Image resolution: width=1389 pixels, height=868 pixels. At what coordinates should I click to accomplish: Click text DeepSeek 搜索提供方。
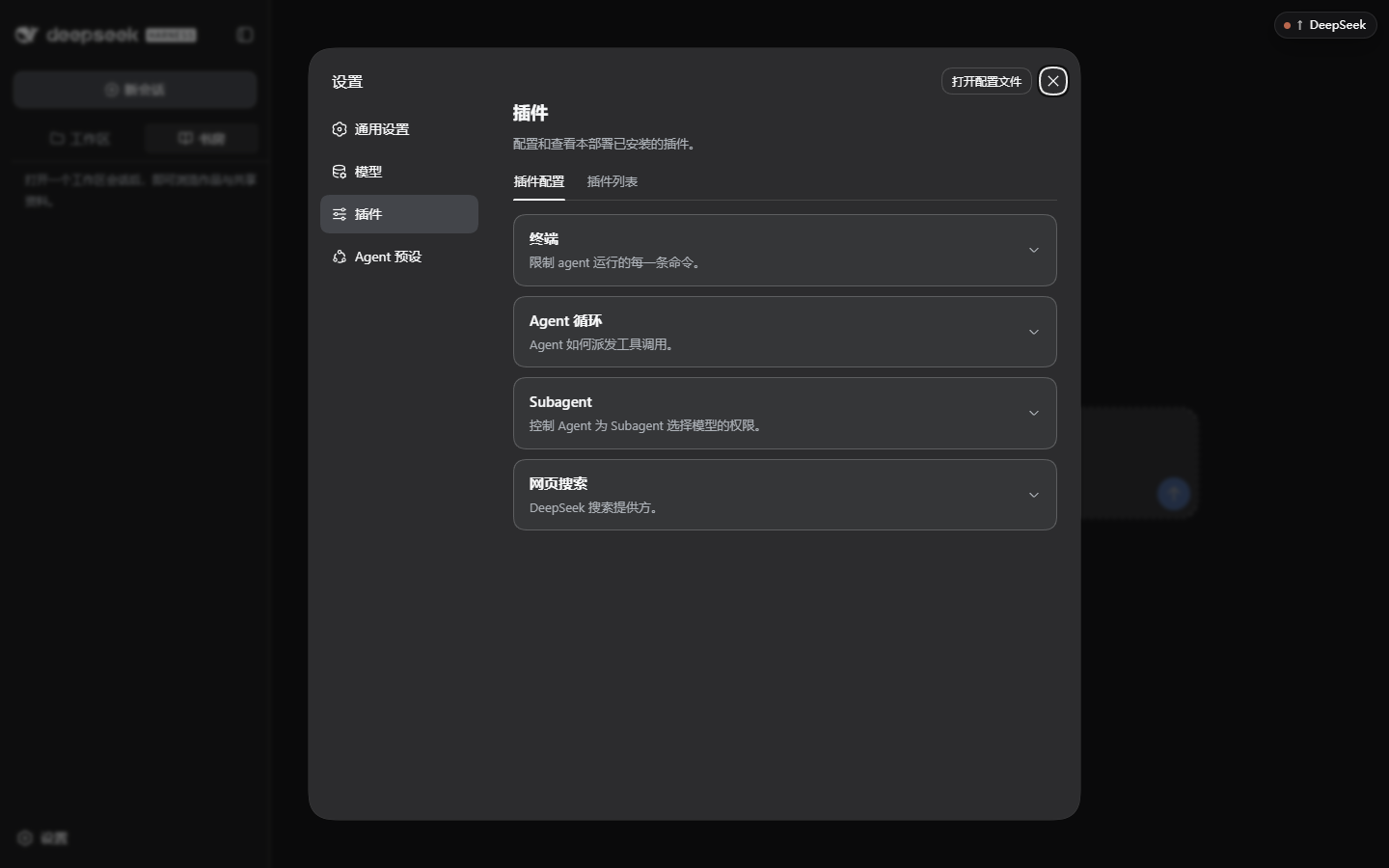point(596,507)
